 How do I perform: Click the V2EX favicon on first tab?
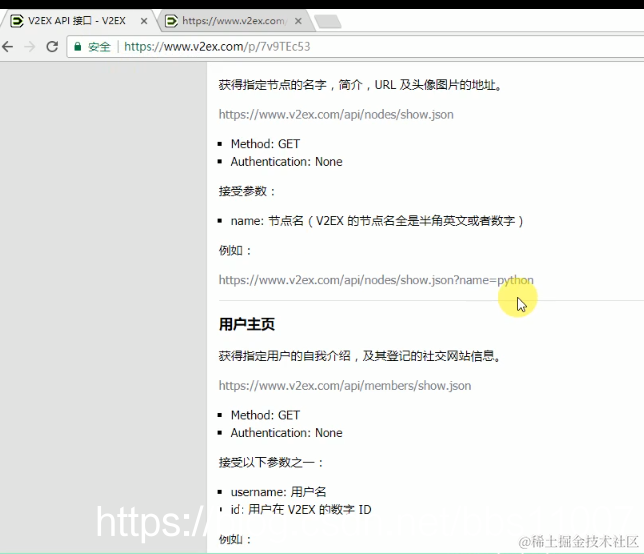tap(16, 21)
